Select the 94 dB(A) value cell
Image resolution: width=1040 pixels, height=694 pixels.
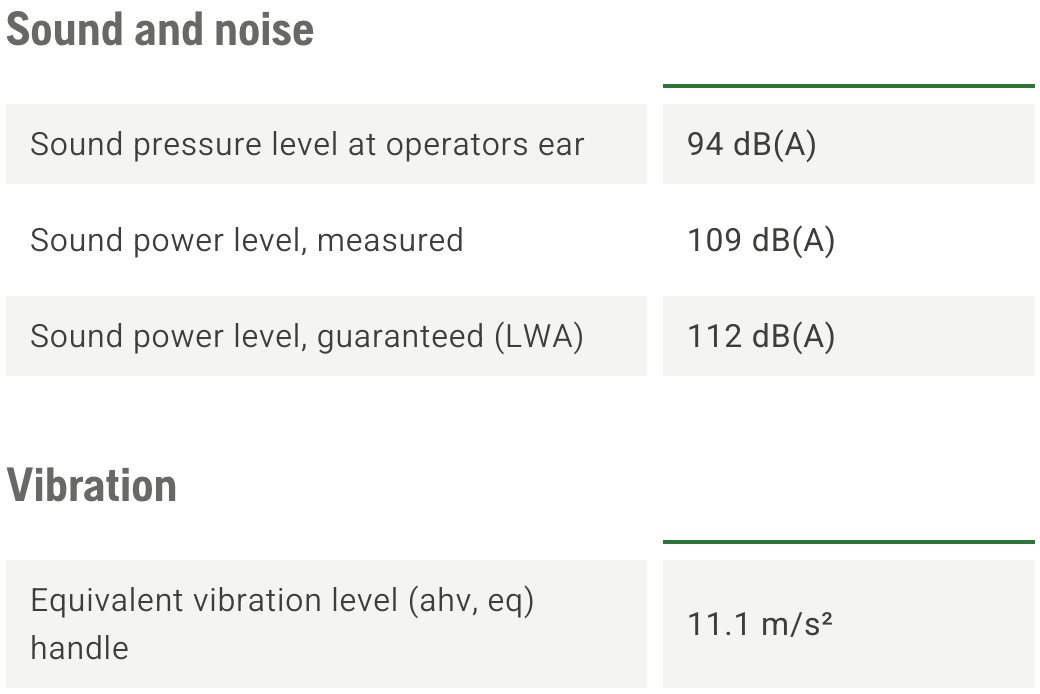(x=848, y=144)
